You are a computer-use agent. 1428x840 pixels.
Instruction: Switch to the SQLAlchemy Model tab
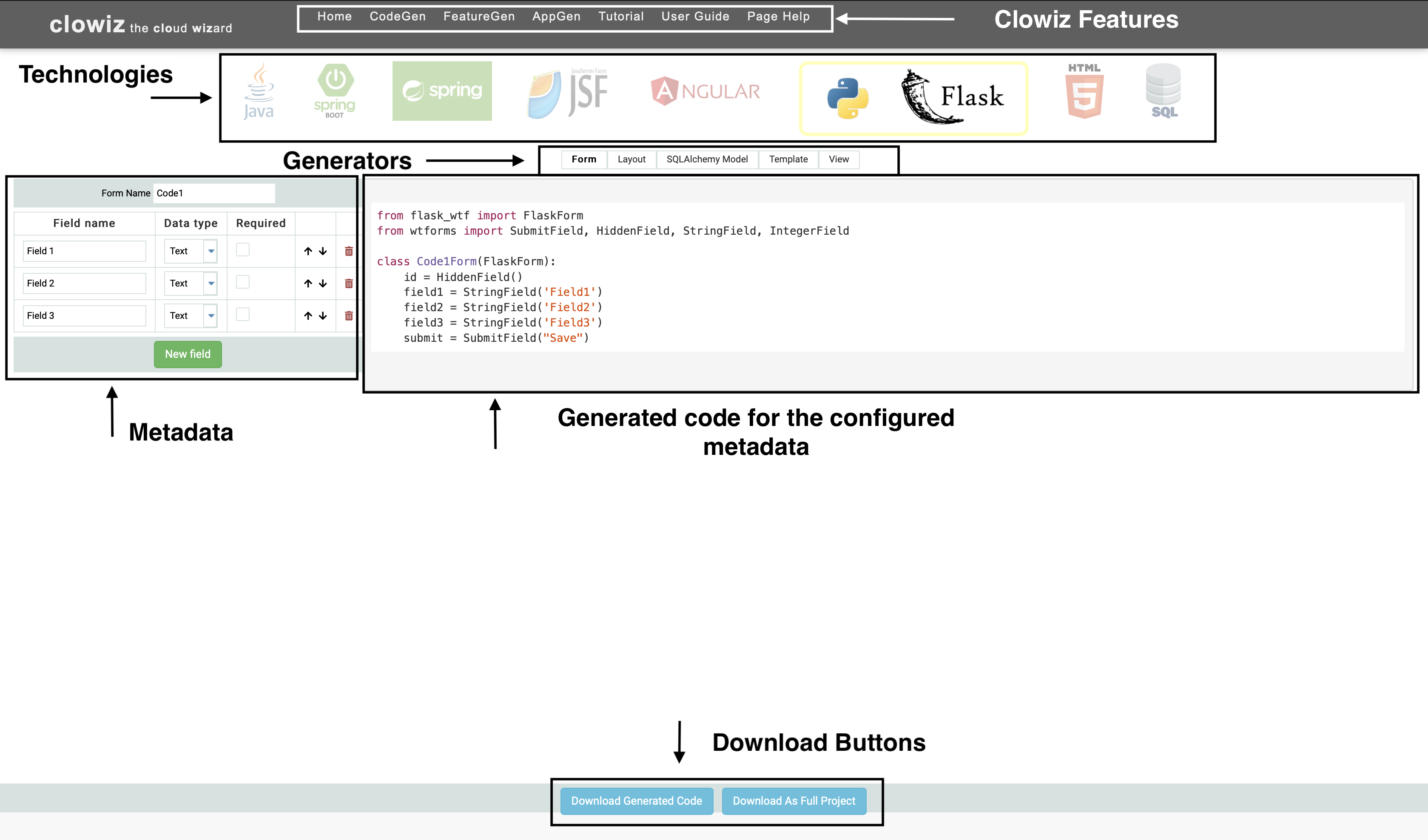click(x=707, y=159)
